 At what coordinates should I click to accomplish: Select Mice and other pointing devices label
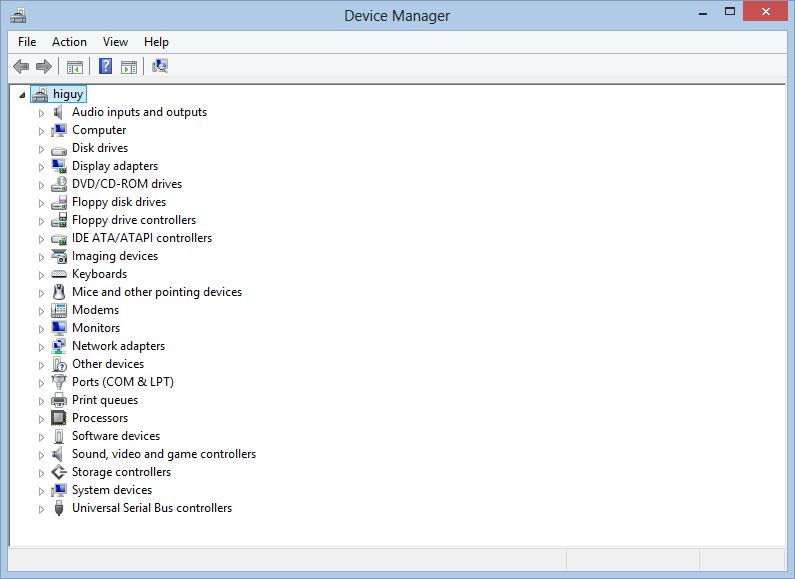[x=157, y=292]
